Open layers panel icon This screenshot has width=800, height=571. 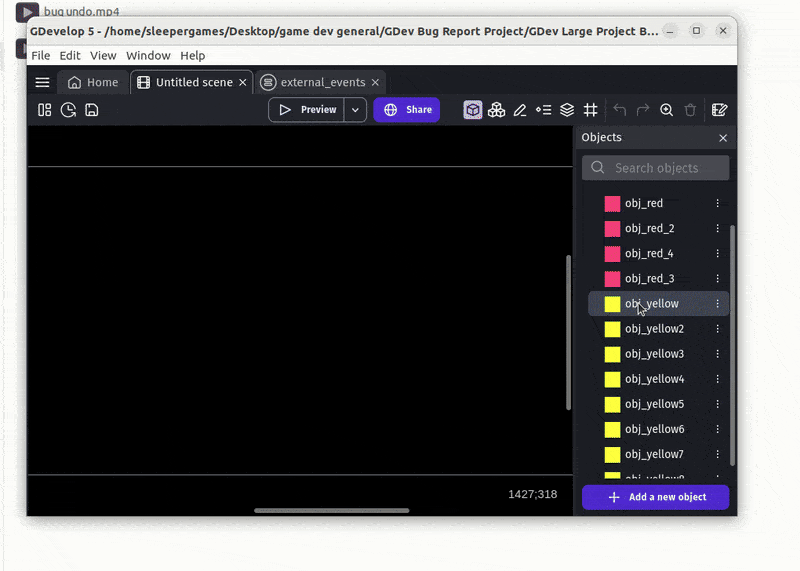pos(567,110)
